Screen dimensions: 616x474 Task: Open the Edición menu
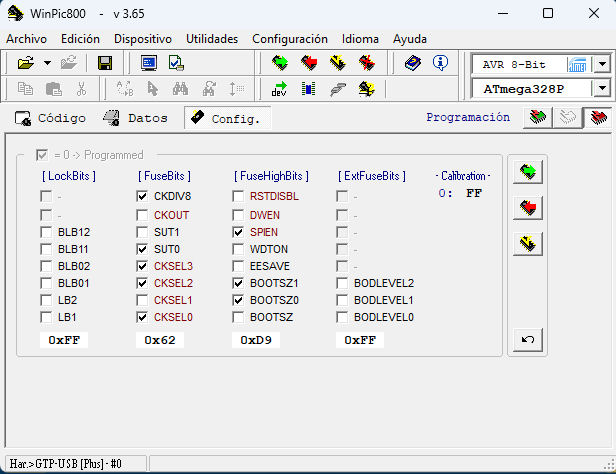pyautogui.click(x=80, y=39)
